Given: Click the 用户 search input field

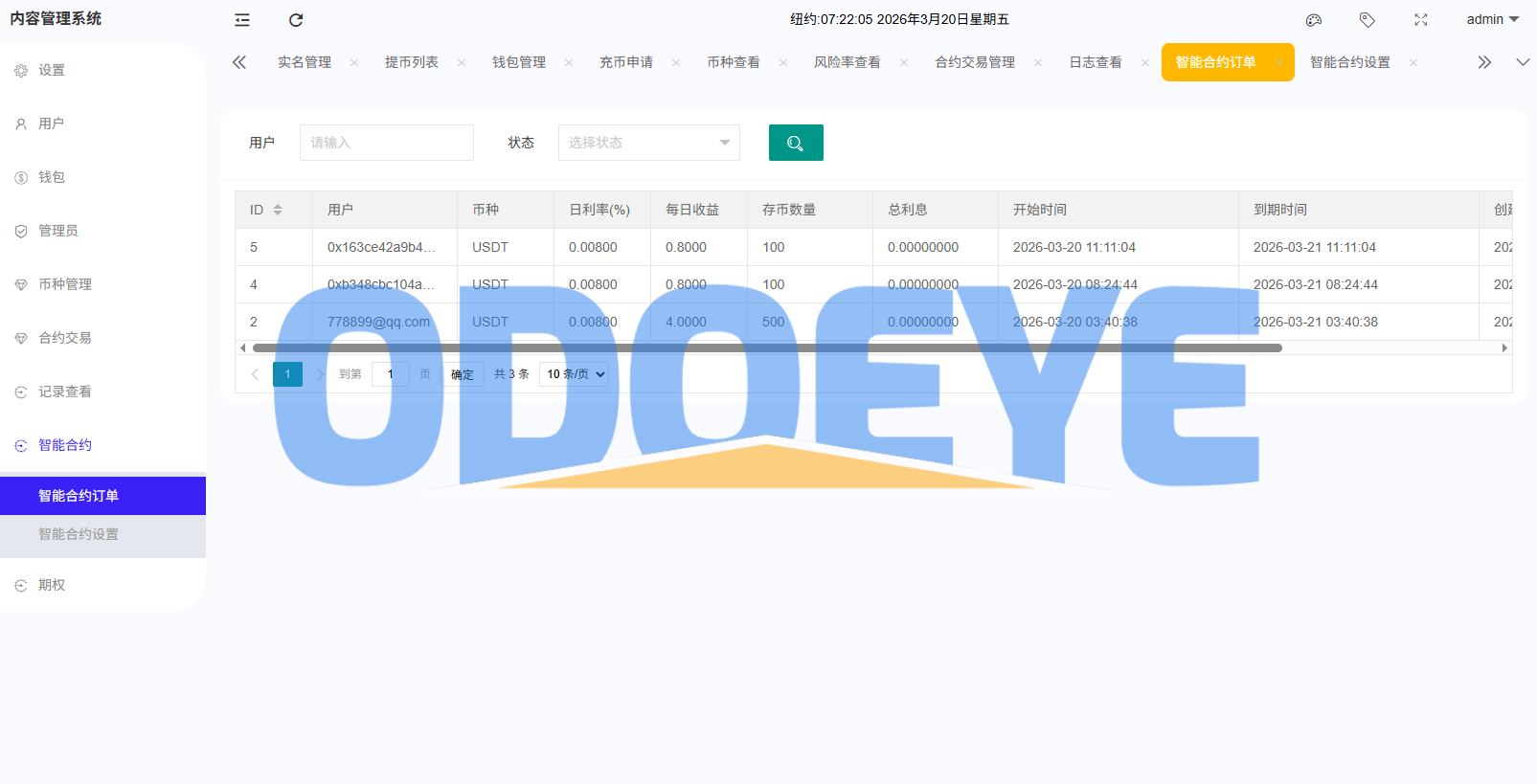Looking at the screenshot, I should [x=386, y=143].
